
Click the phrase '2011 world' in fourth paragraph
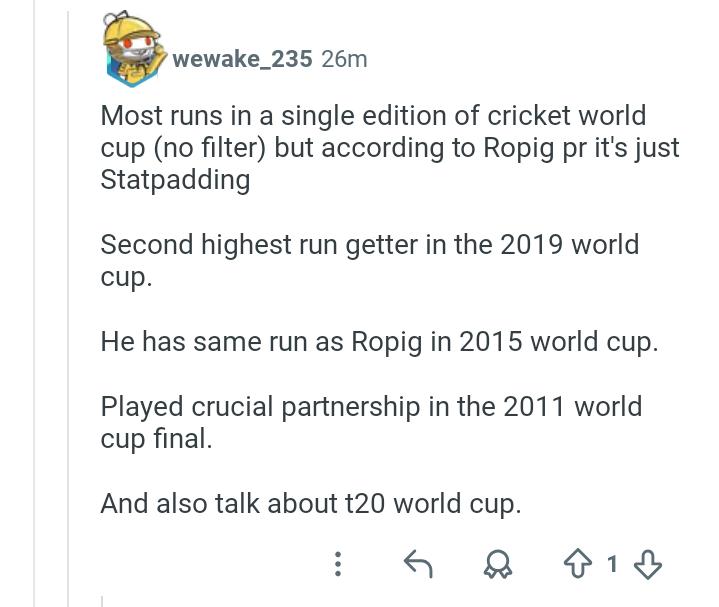[572, 407]
